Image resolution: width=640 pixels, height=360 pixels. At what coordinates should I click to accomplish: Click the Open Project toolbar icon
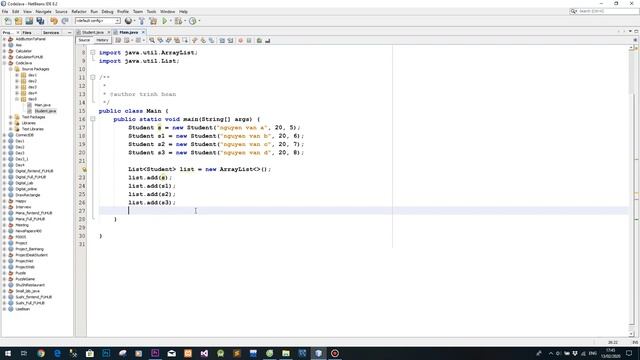[x=29, y=21]
